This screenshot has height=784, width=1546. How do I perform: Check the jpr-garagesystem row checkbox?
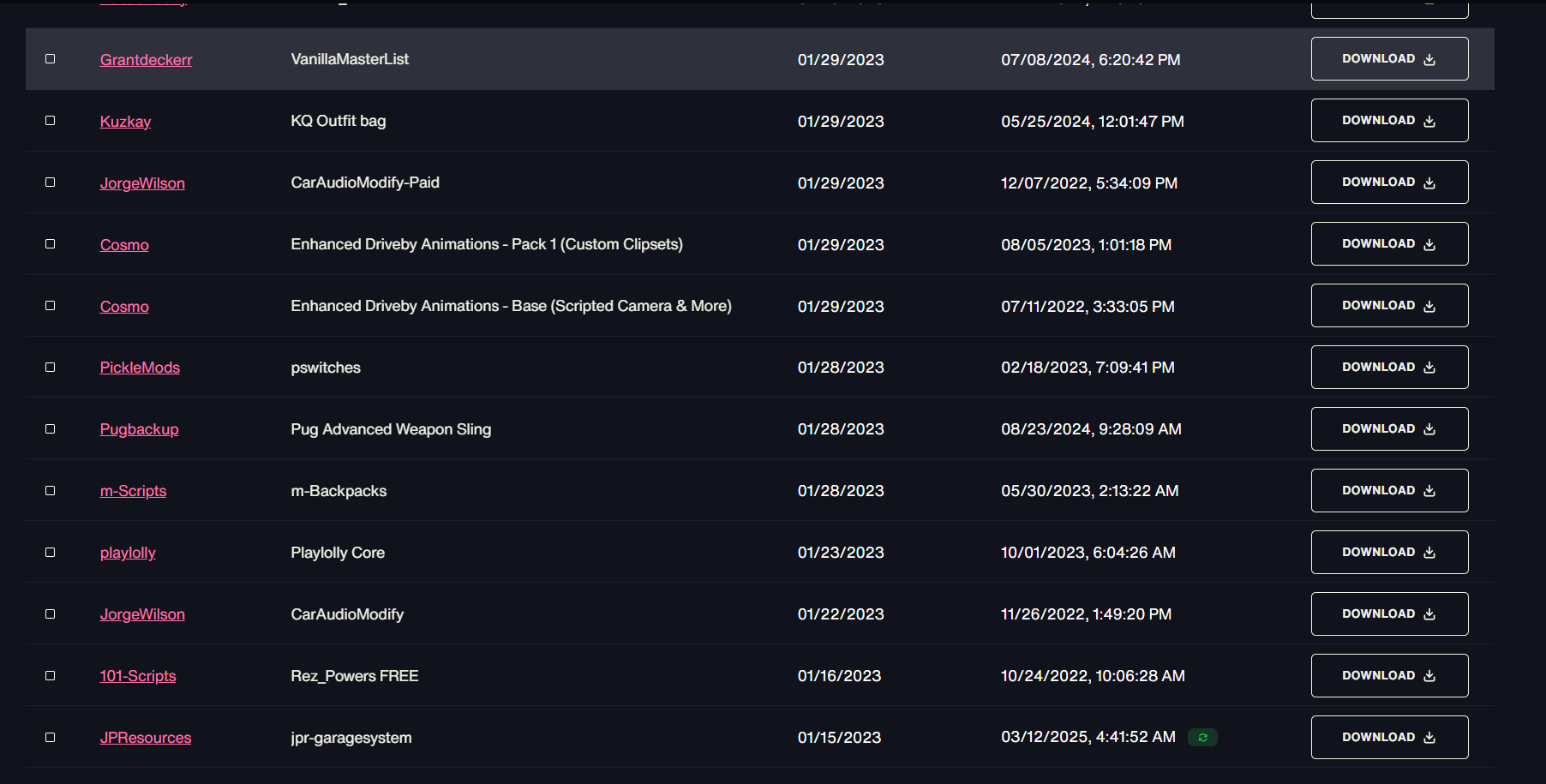click(x=51, y=738)
